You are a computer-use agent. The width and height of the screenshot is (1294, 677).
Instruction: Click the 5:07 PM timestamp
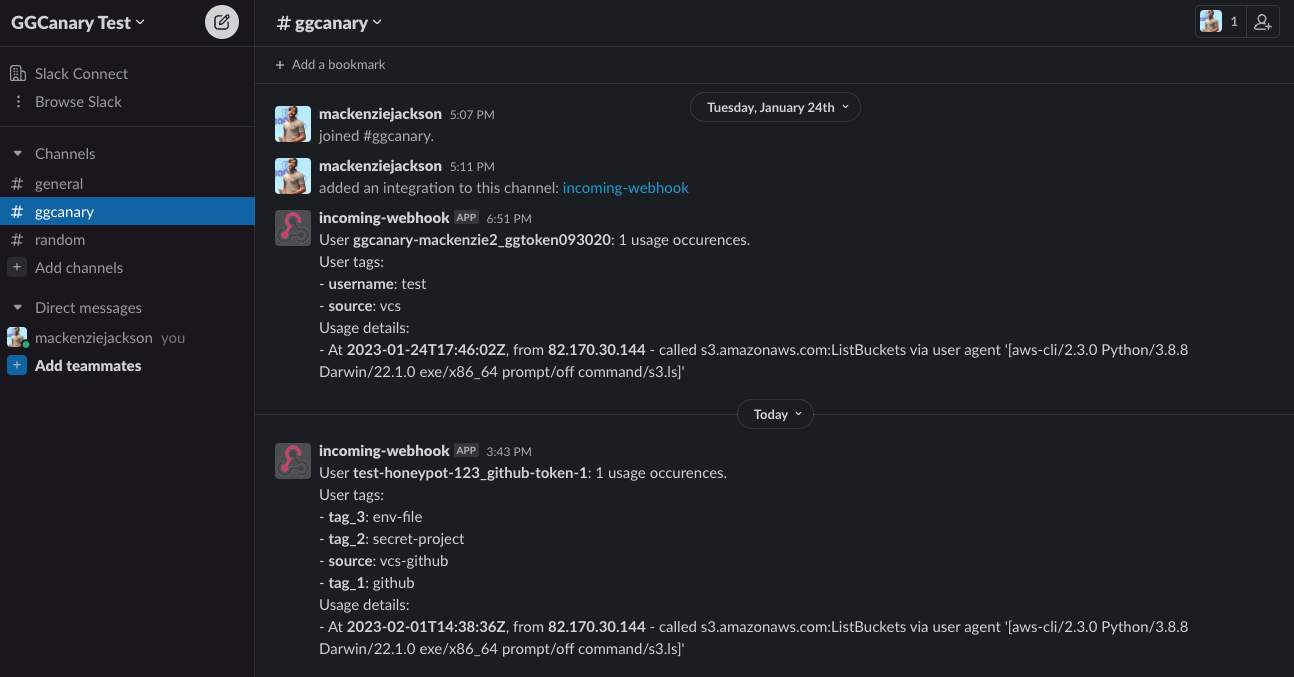[x=472, y=115]
